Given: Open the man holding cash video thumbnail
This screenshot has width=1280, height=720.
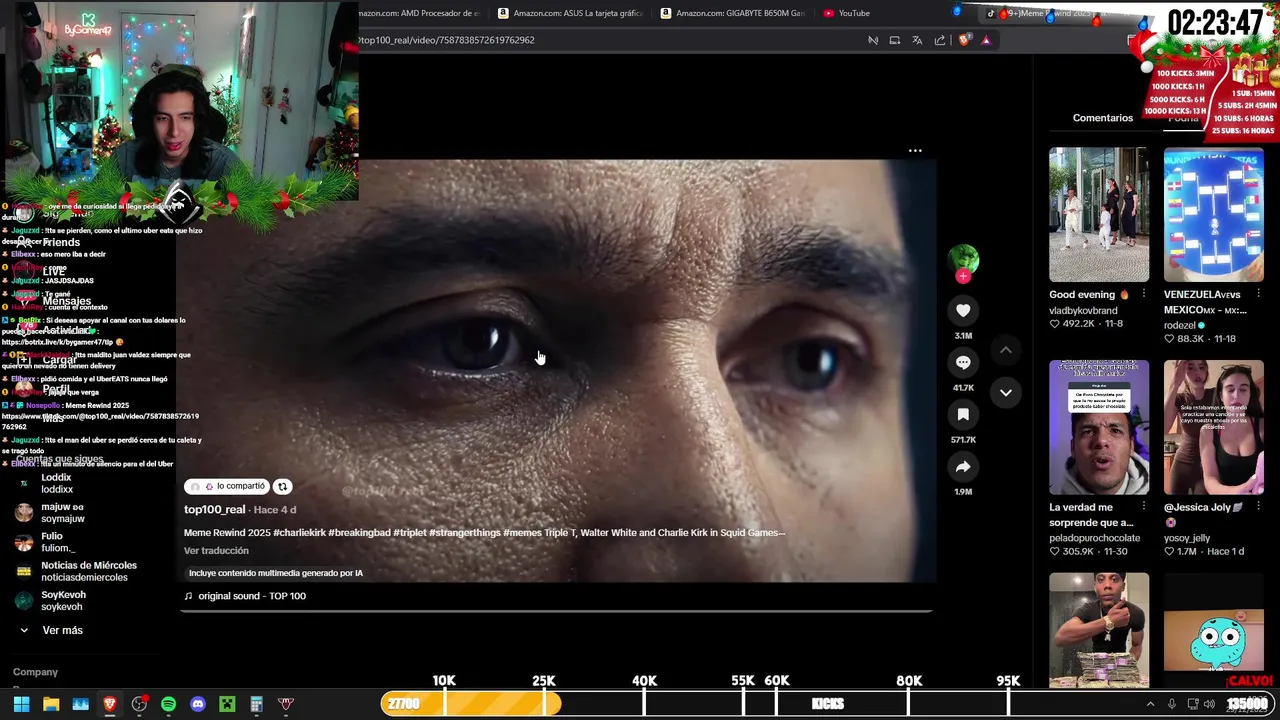Looking at the screenshot, I should 1099,630.
